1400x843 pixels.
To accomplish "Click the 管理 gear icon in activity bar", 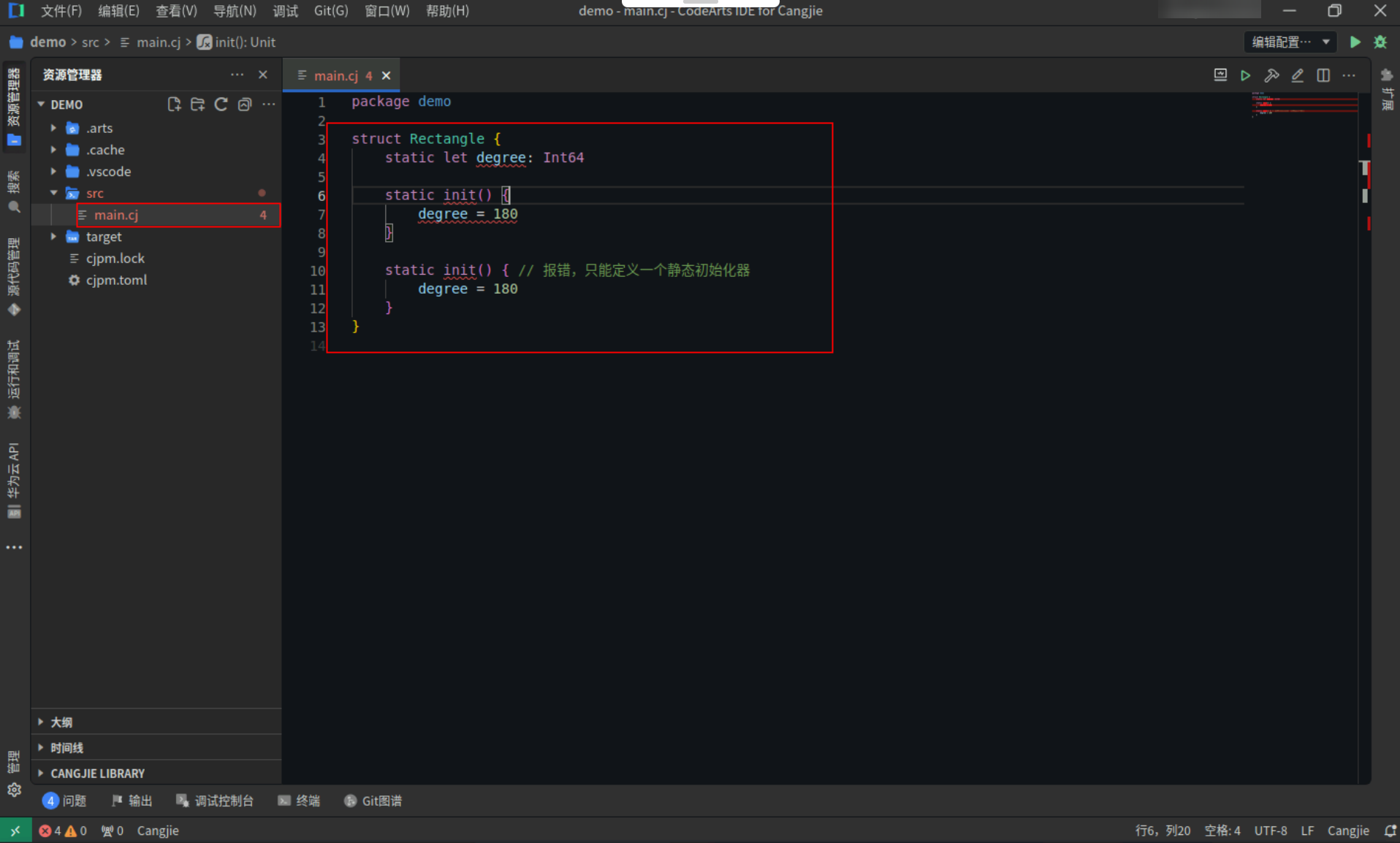I will tap(15, 790).
